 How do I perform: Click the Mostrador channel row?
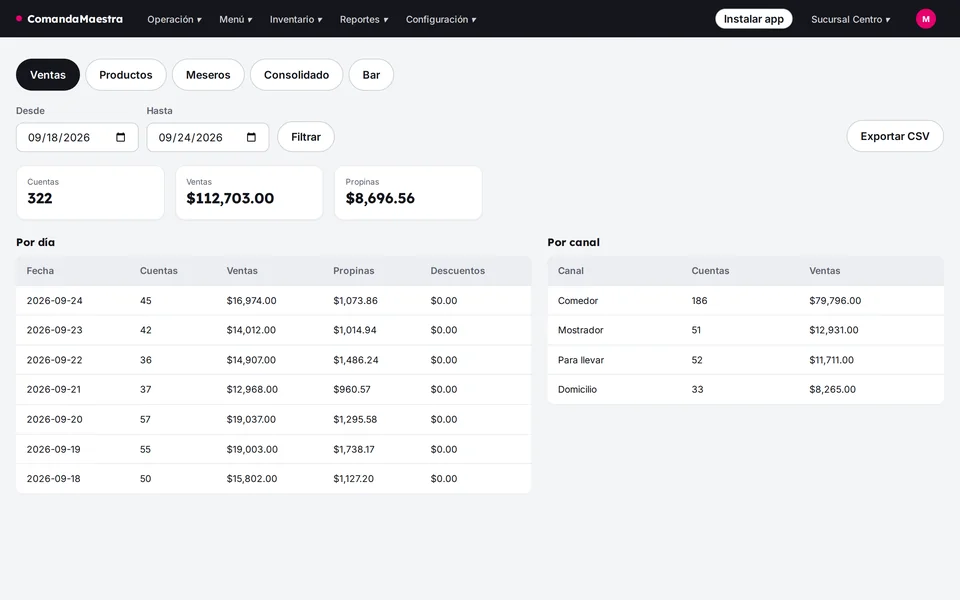point(745,330)
